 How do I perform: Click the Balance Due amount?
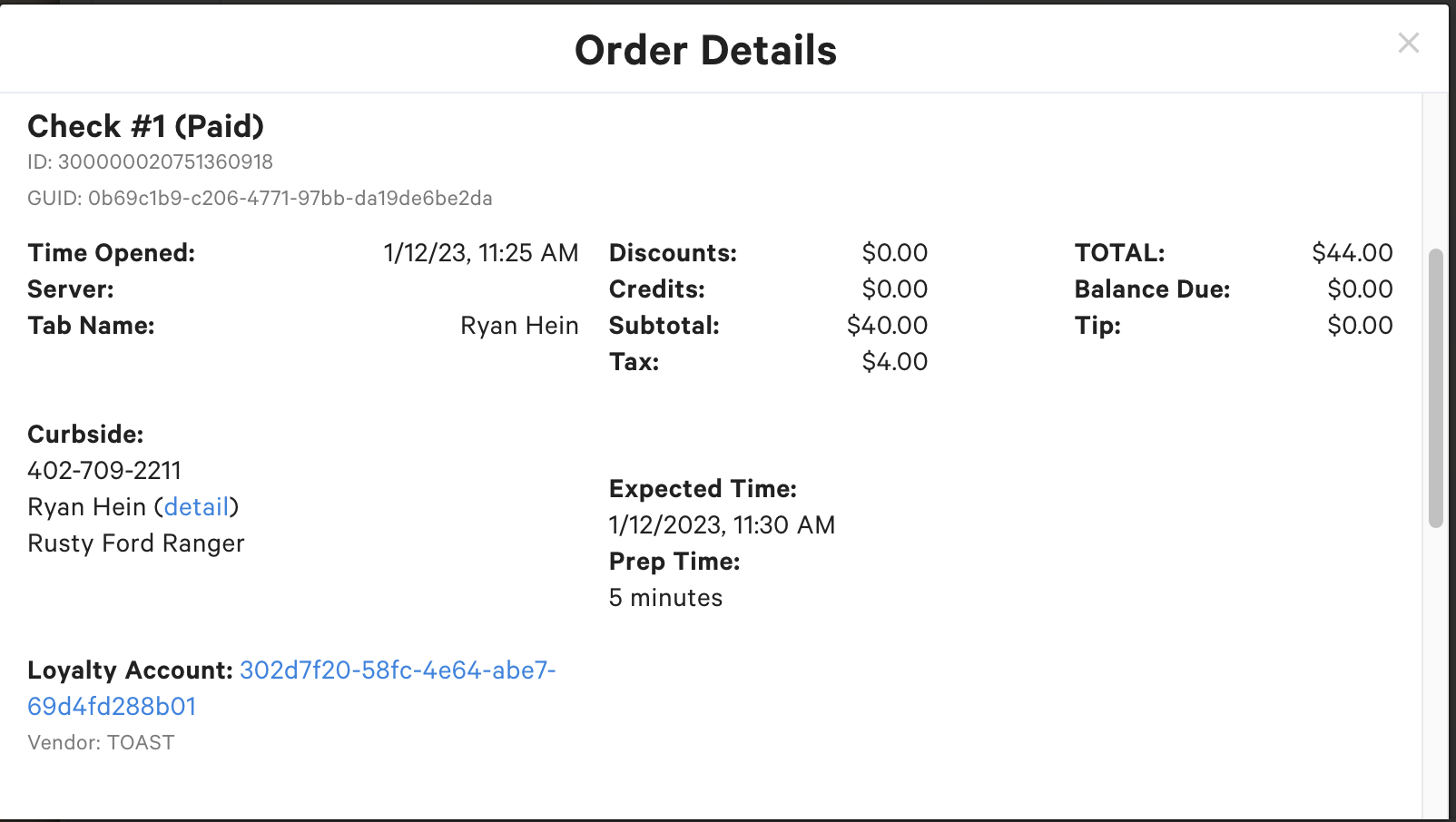[1359, 289]
